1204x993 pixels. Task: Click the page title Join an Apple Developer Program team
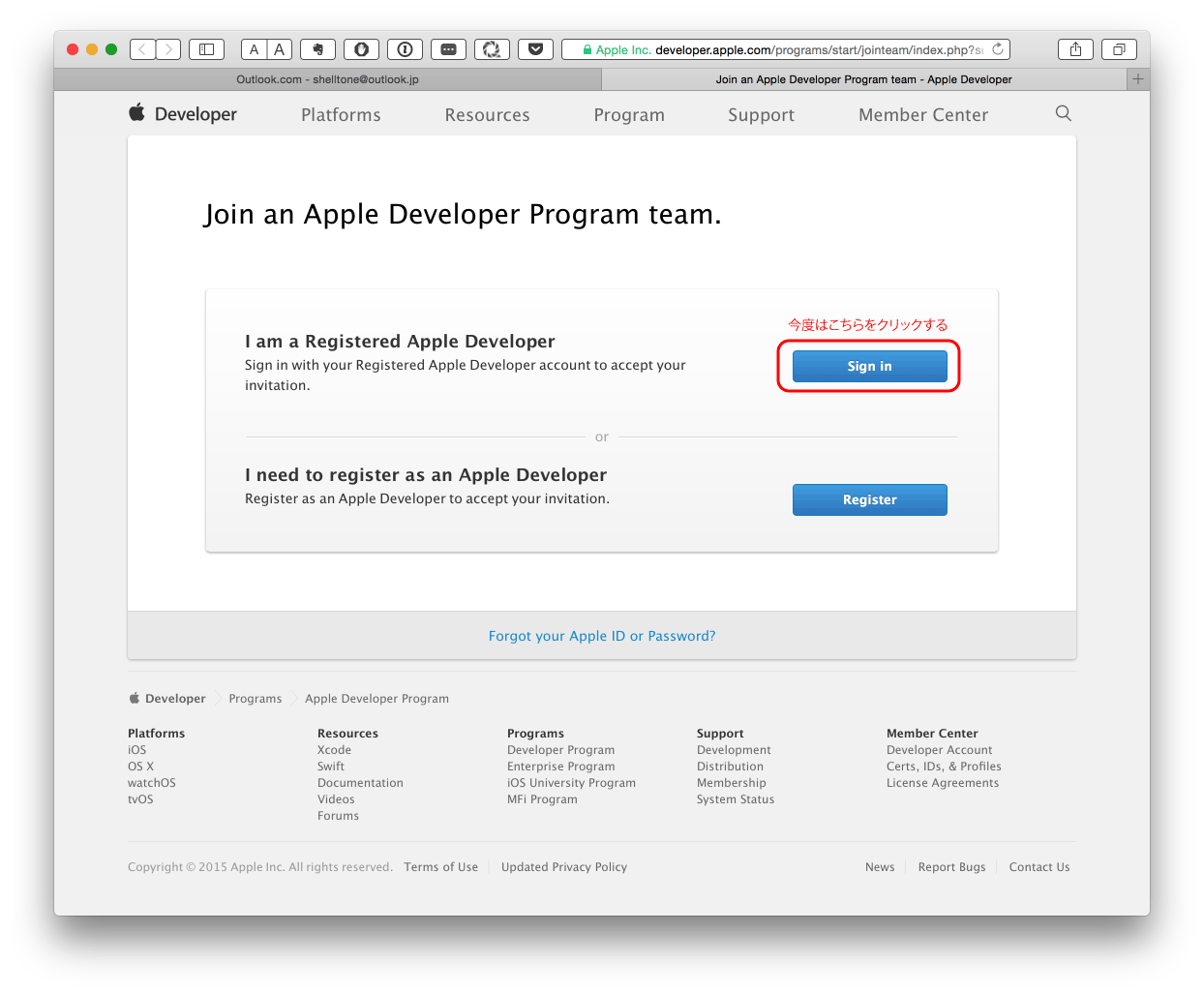[x=463, y=214]
